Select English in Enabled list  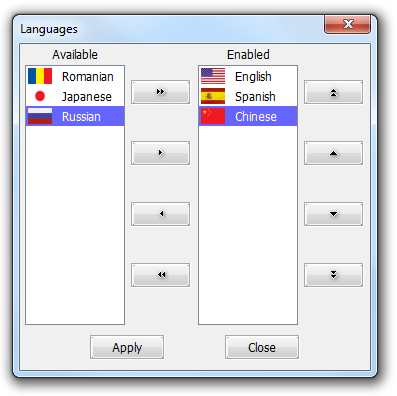[248, 76]
